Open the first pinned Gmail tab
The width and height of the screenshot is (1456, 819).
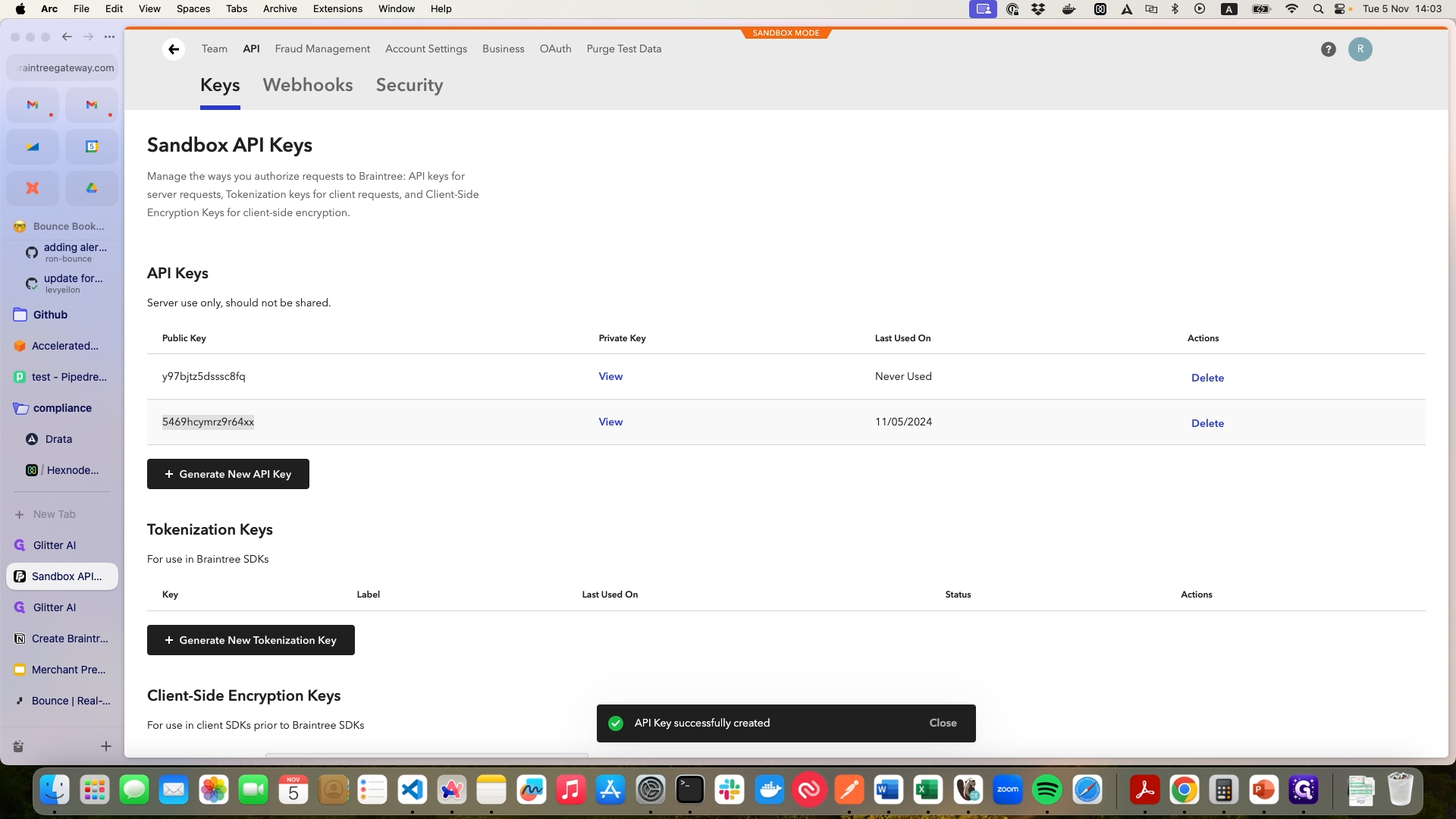pos(33,105)
